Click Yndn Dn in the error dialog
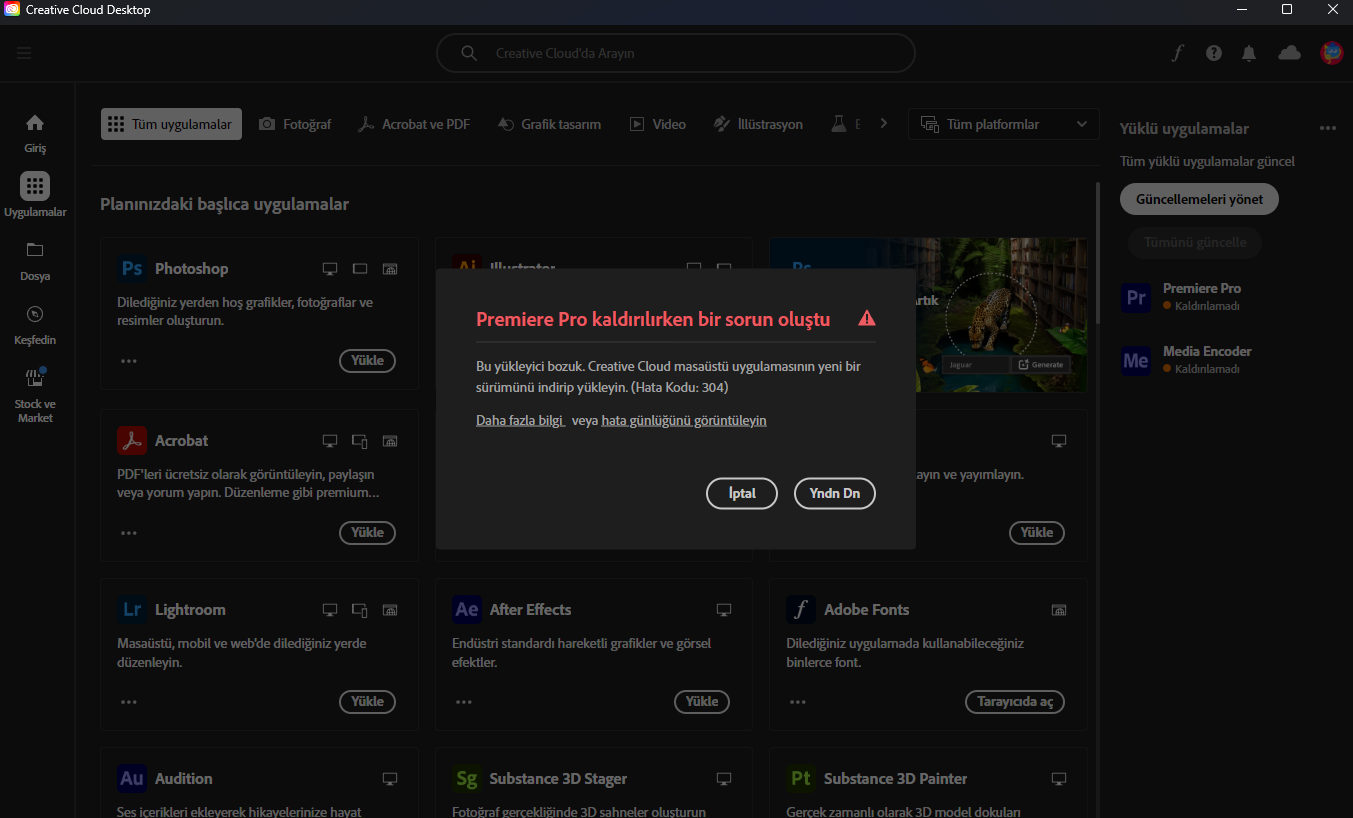 click(x=835, y=494)
